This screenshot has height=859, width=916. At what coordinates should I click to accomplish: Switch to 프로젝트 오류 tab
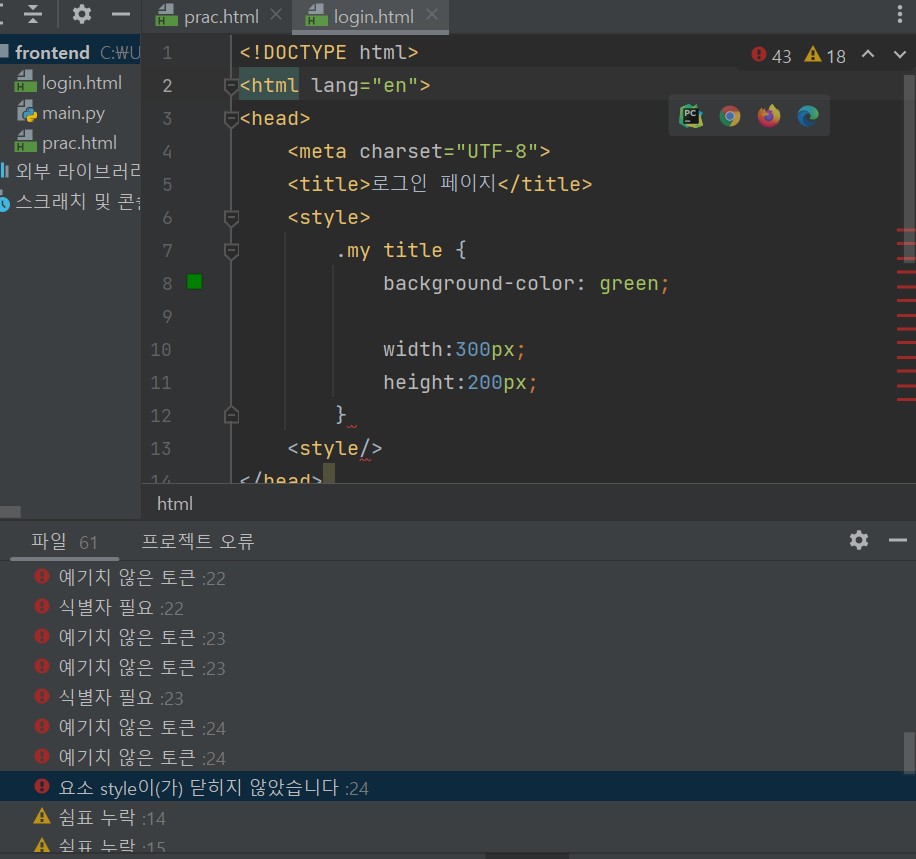coord(198,542)
